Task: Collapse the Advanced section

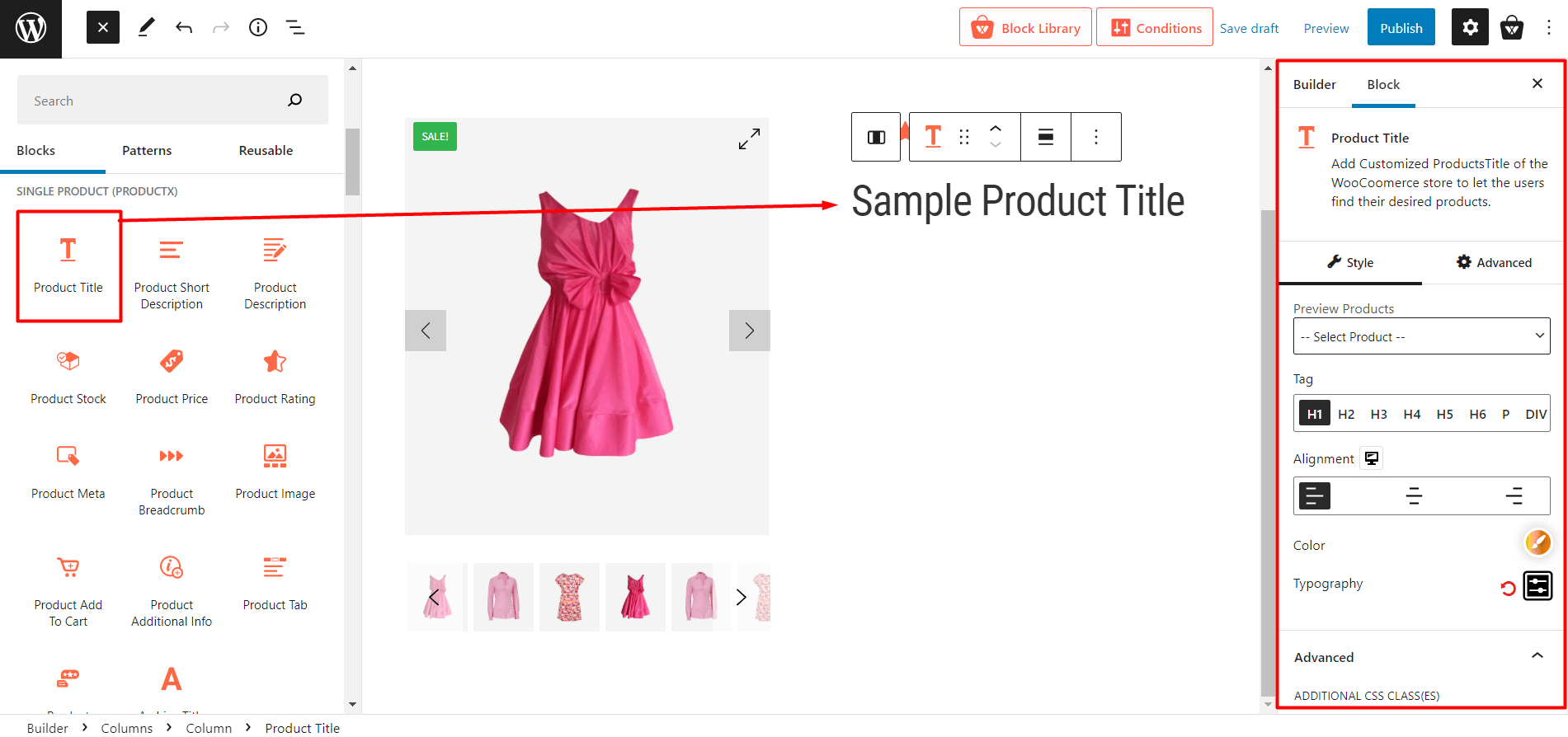Action: click(x=1536, y=654)
